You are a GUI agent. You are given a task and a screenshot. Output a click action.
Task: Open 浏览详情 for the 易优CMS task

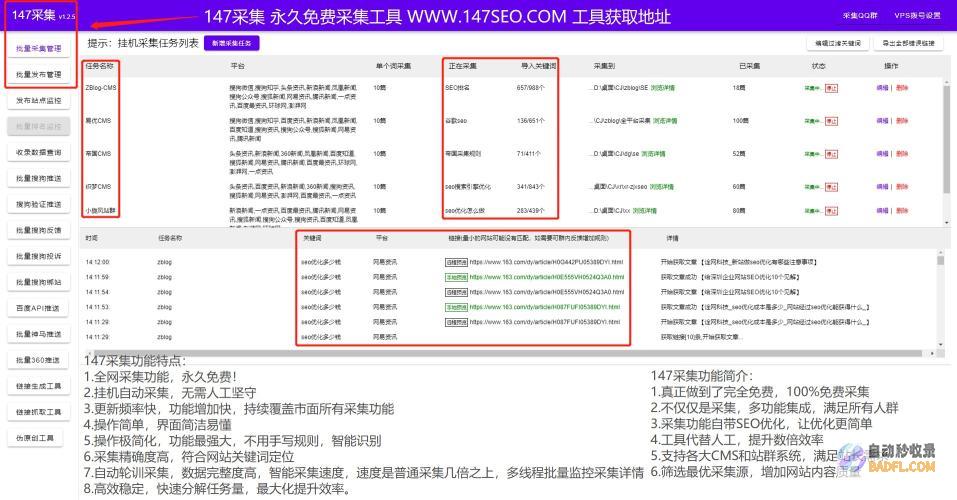665,121
